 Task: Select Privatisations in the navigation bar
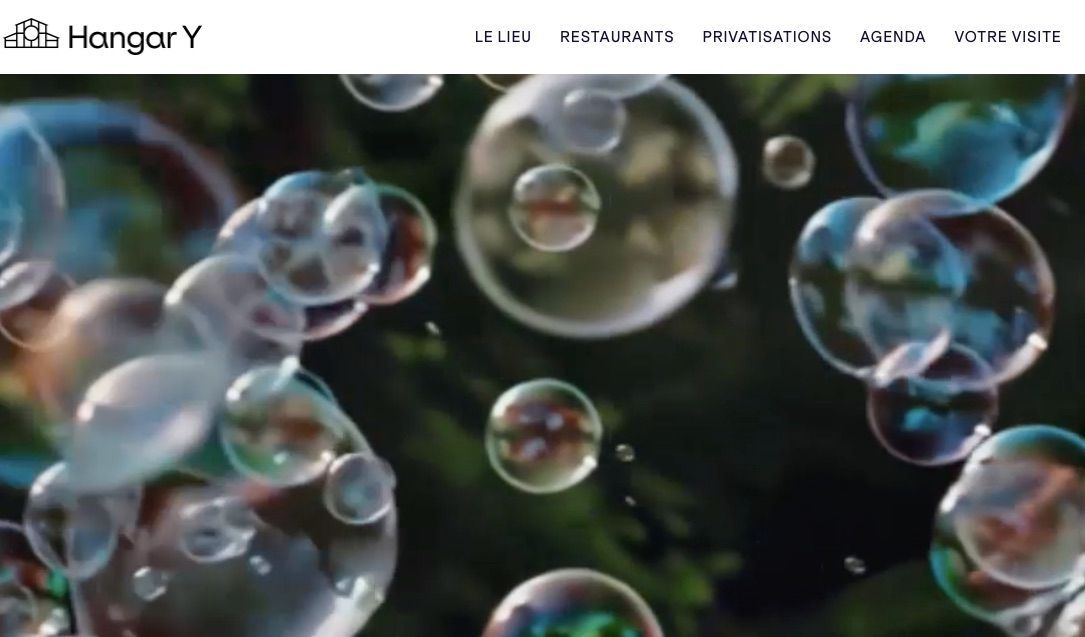767,37
